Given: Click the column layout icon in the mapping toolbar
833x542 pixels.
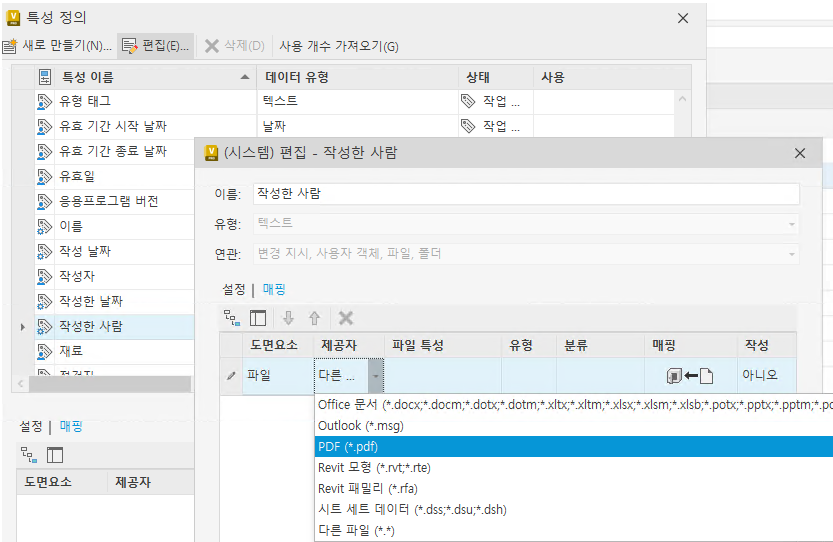Looking at the screenshot, I should pyautogui.click(x=258, y=318).
